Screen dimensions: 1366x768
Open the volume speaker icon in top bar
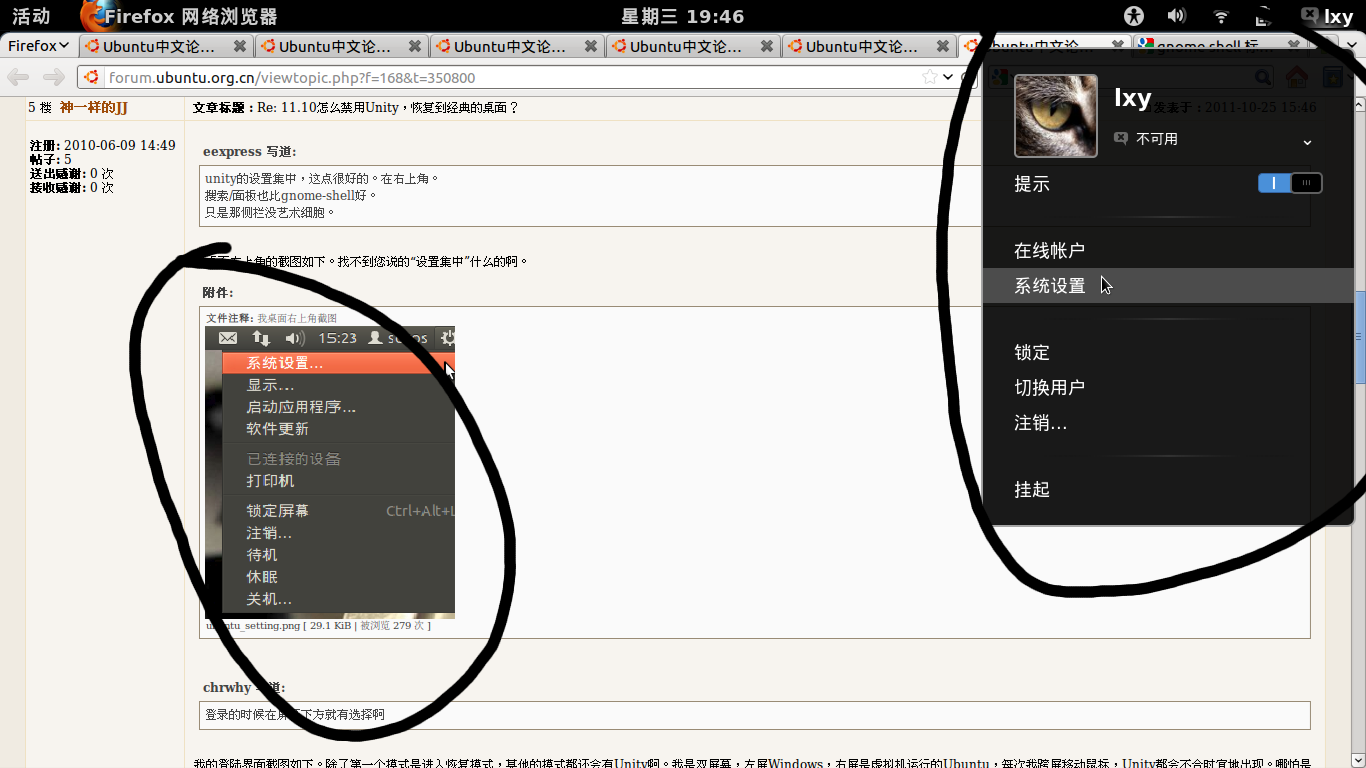pyautogui.click(x=1177, y=16)
